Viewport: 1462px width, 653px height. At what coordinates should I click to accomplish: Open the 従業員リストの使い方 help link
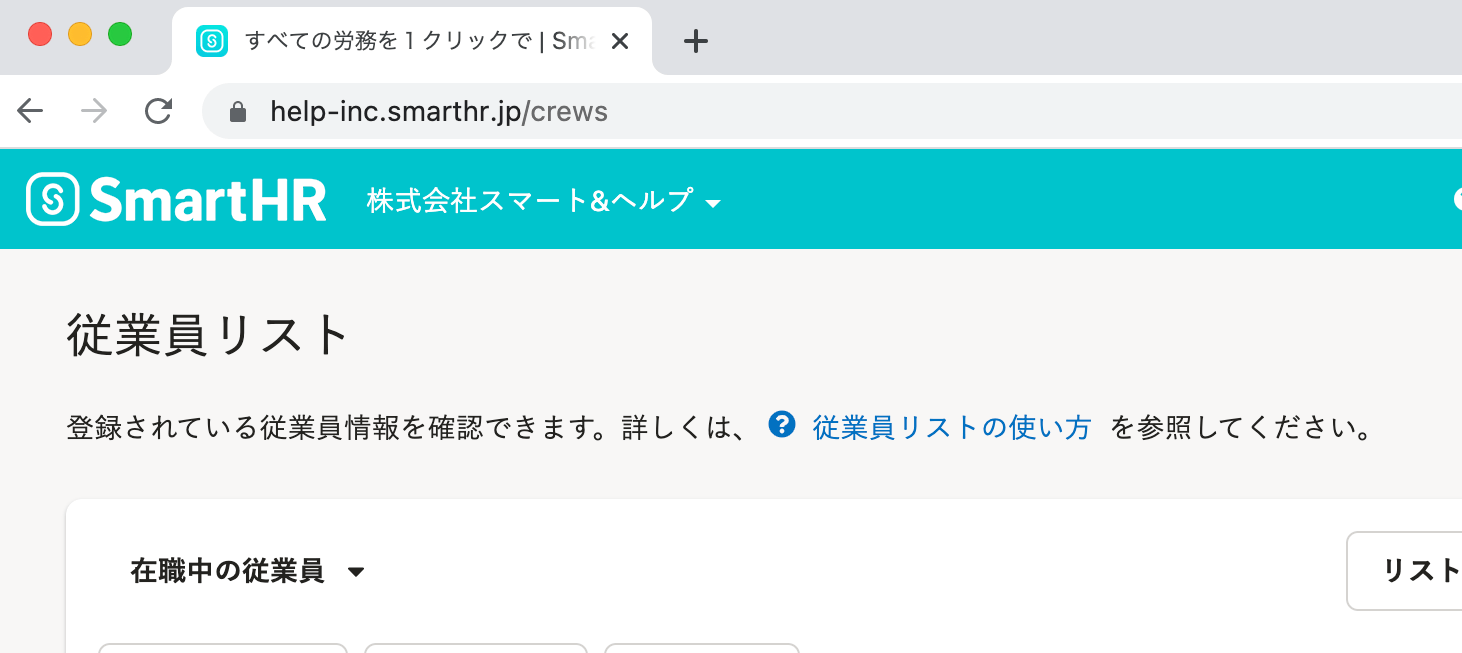click(951, 428)
